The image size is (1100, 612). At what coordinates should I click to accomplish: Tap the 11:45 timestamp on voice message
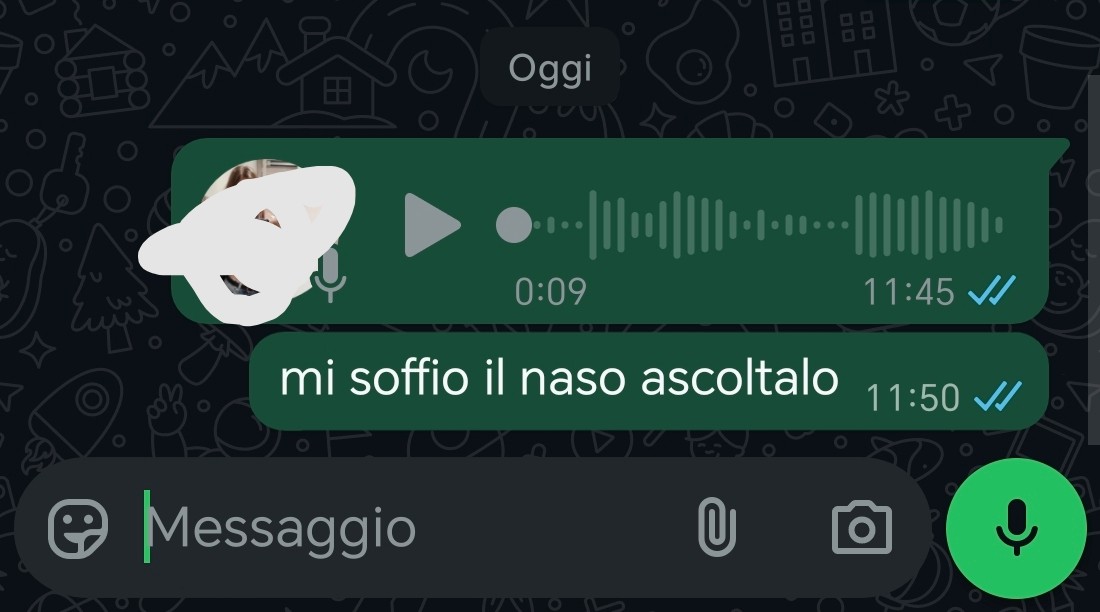[908, 291]
